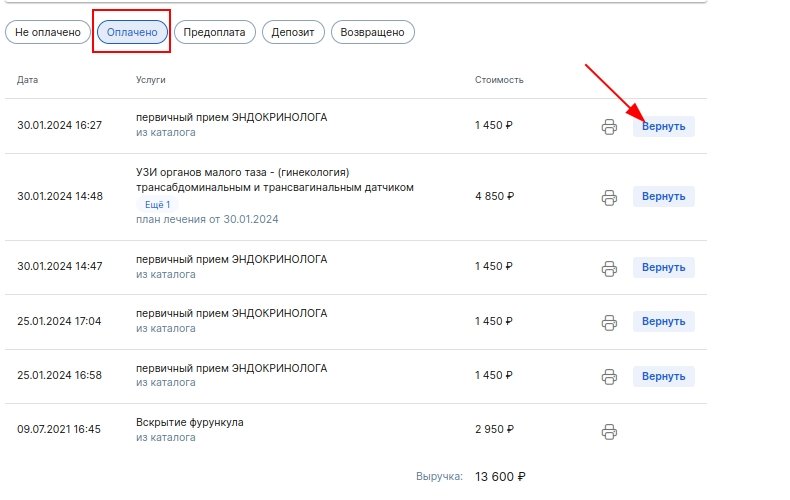Print the 25.01.2024 17:04 payment receipt
Screen dimensions: 790x500
pyautogui.click(x=609, y=322)
